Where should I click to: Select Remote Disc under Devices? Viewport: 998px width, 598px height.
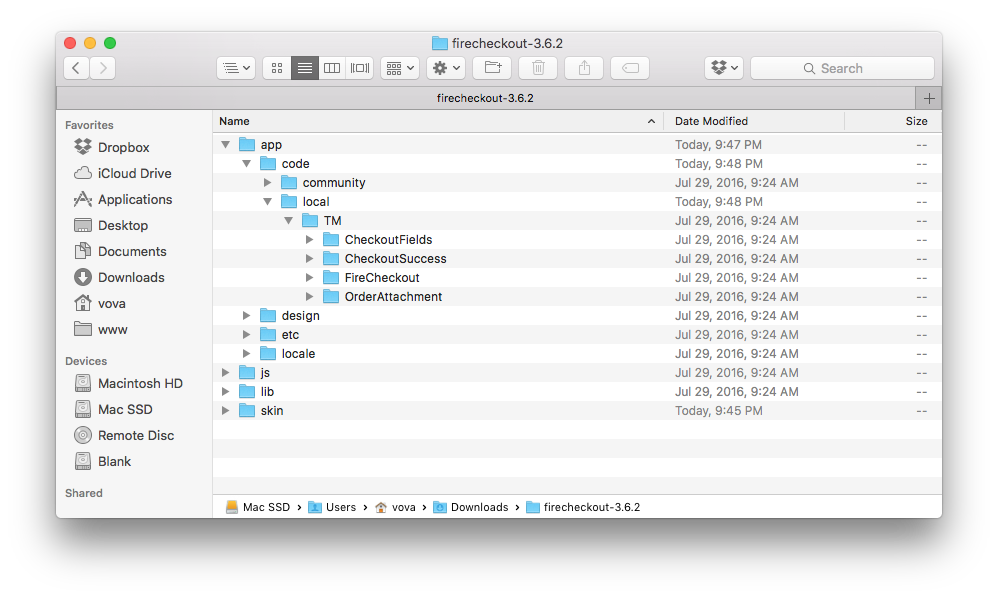coord(124,435)
